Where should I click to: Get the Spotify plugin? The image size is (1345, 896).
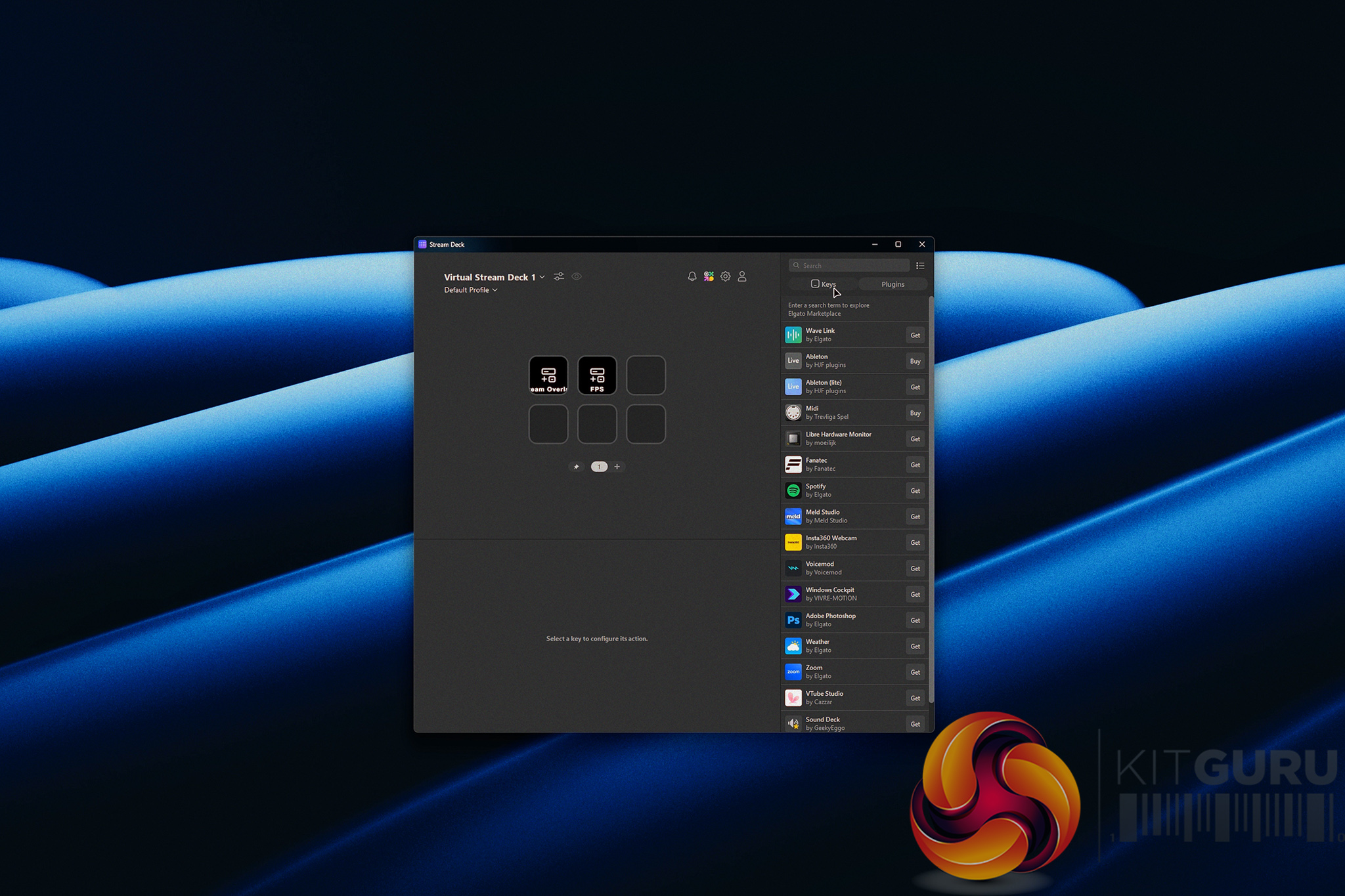click(x=915, y=491)
